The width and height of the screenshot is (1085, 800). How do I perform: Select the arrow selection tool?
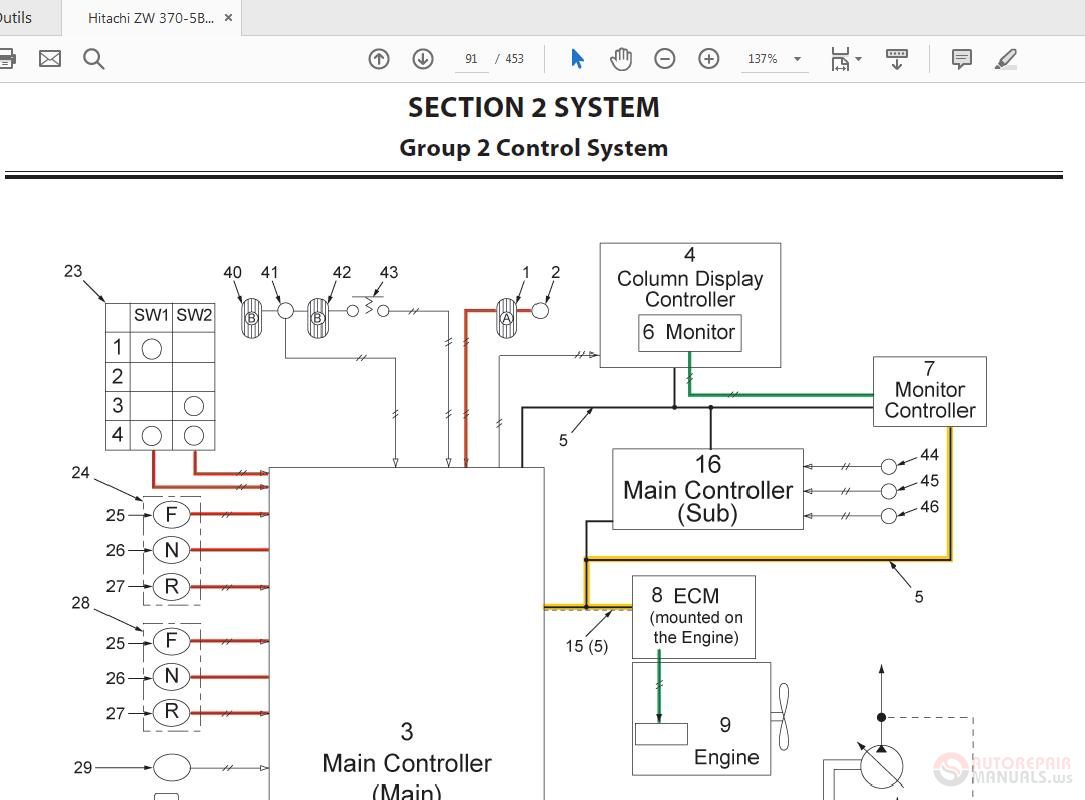pyautogui.click(x=577, y=59)
